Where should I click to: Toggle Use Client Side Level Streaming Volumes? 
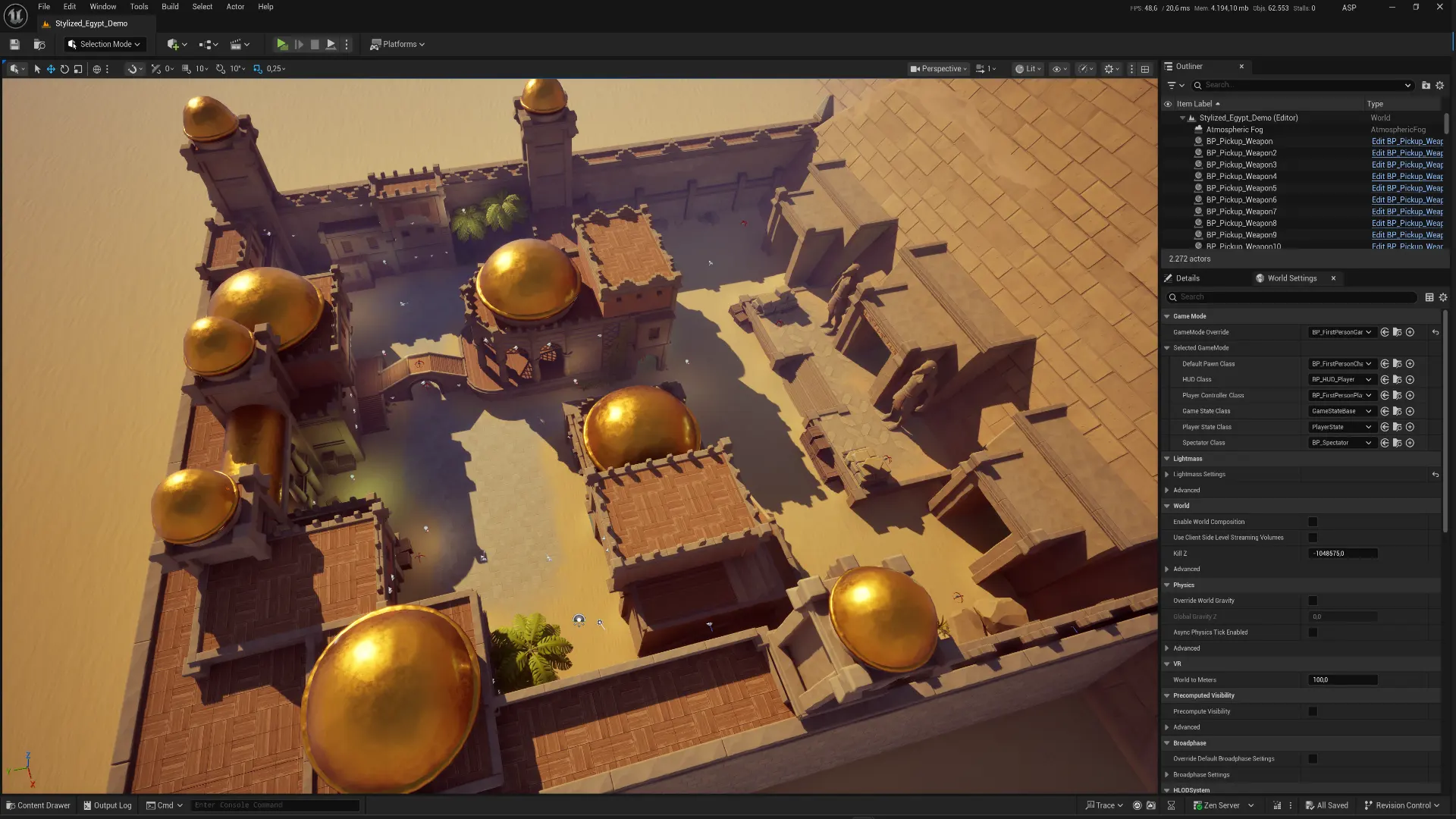click(1313, 538)
